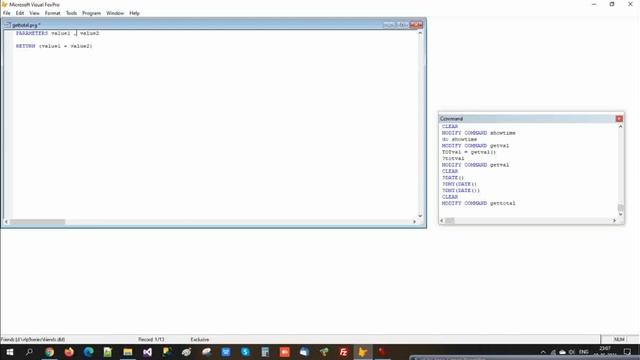Open the Tools menu

[x=71, y=13]
